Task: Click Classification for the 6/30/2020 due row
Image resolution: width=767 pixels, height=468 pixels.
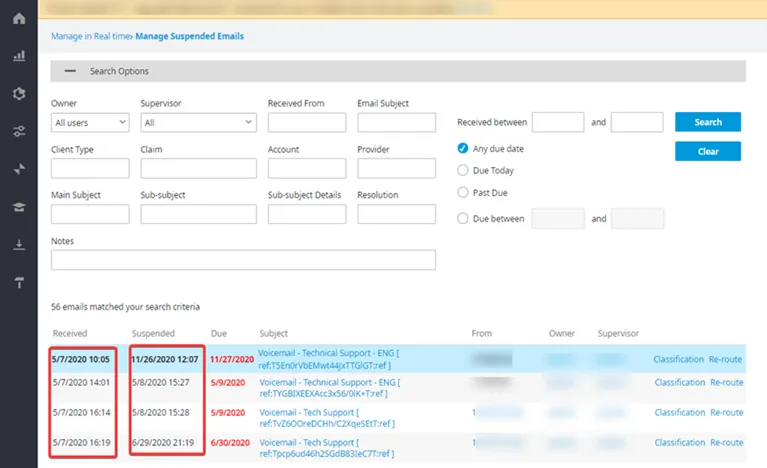Action: click(x=680, y=443)
